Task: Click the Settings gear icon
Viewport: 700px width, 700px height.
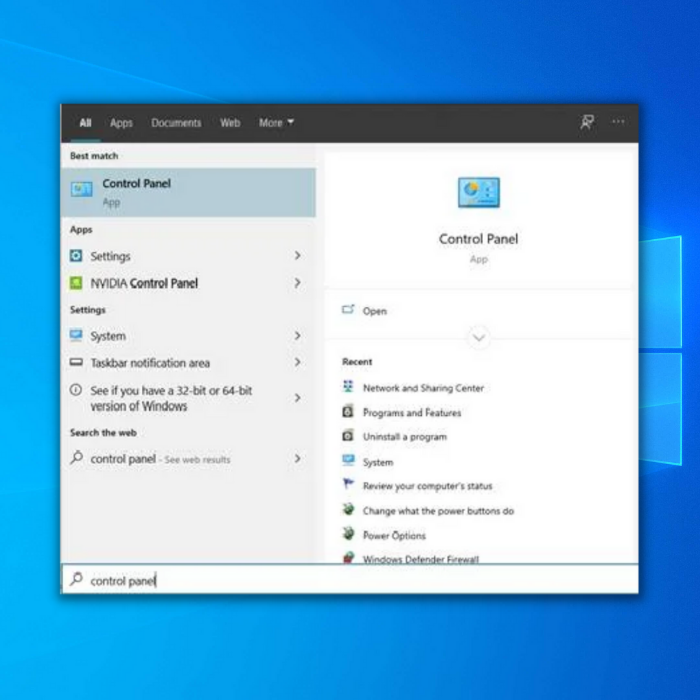Action: [76, 256]
